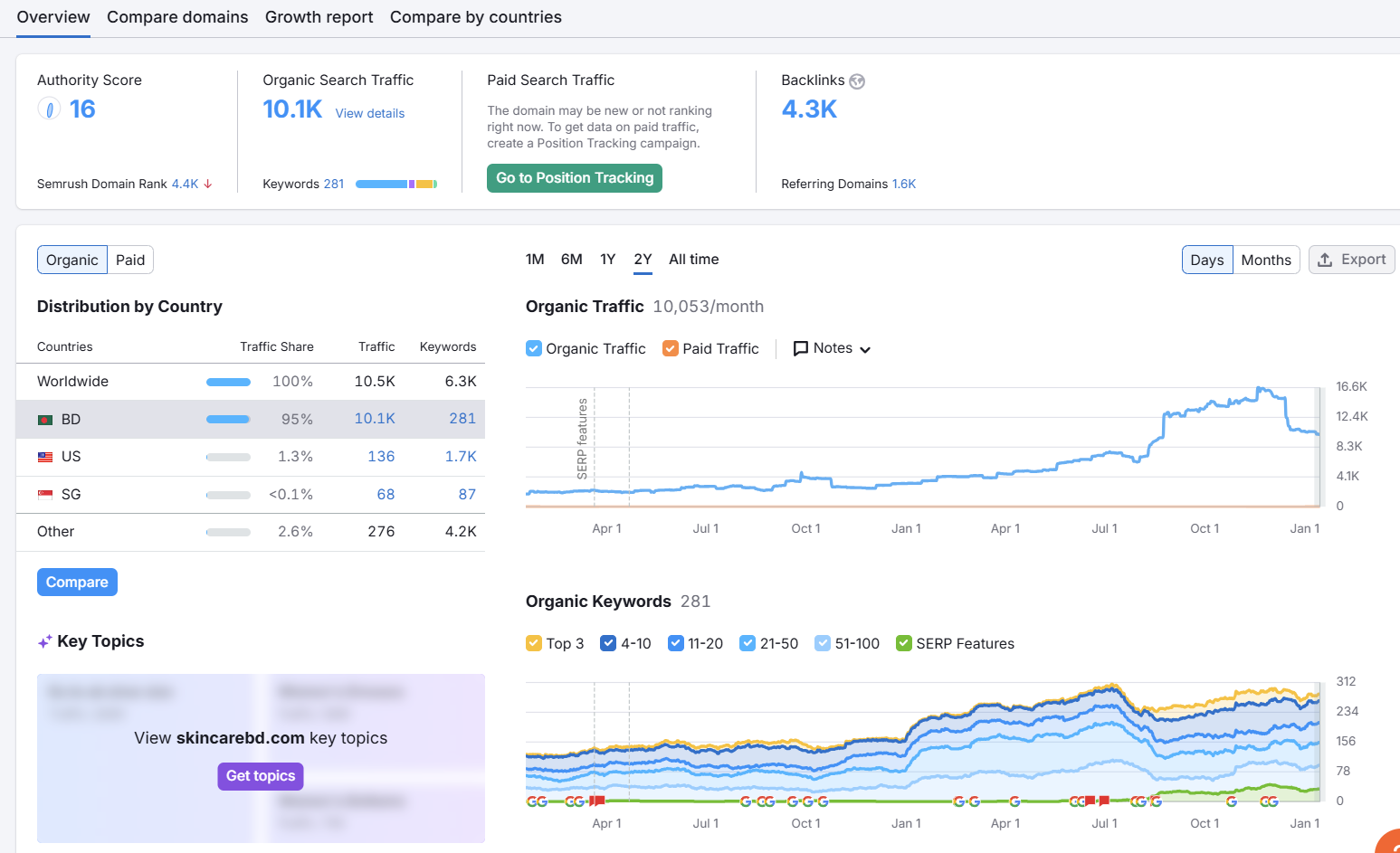Toggle the 51-100 positions checkbox
Image resolution: width=1400 pixels, height=853 pixels.
823,643
